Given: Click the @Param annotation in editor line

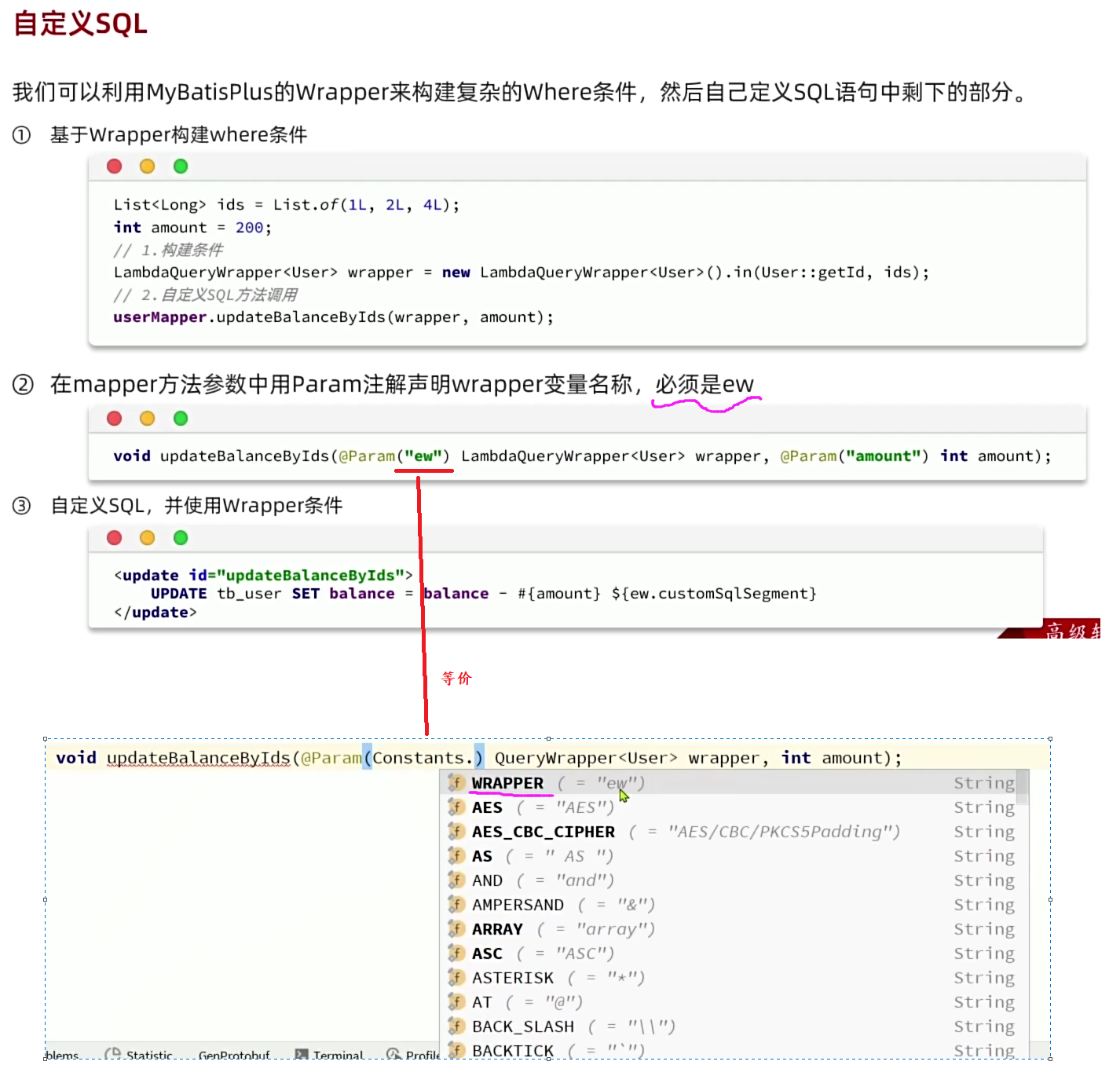Looking at the screenshot, I should (331, 758).
